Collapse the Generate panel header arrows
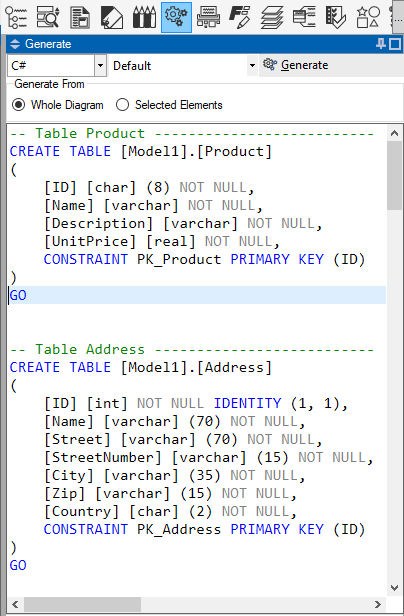Image resolution: width=404 pixels, height=616 pixels. click(x=15, y=44)
